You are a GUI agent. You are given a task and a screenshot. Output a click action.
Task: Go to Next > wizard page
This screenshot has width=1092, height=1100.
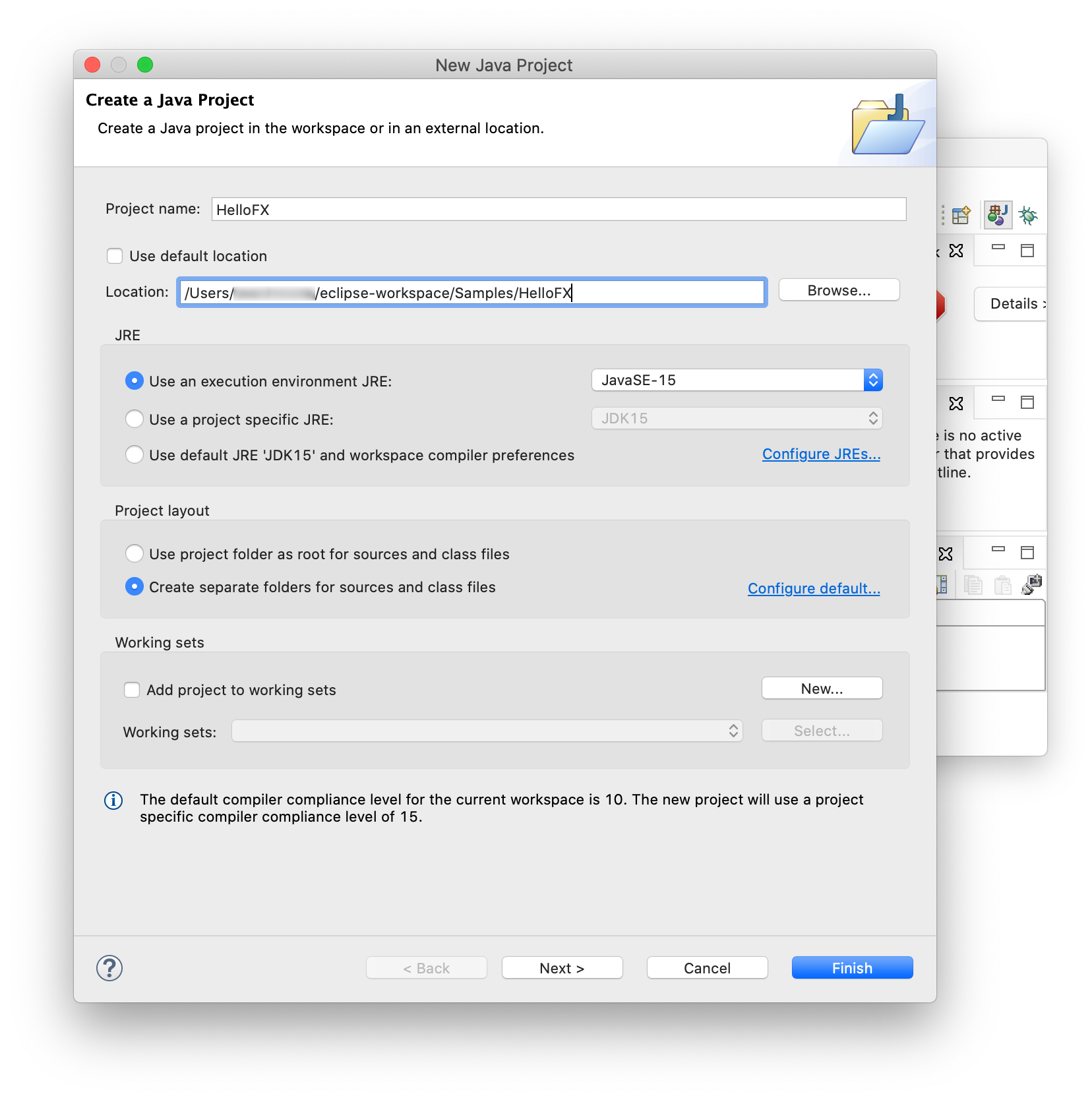pos(562,968)
